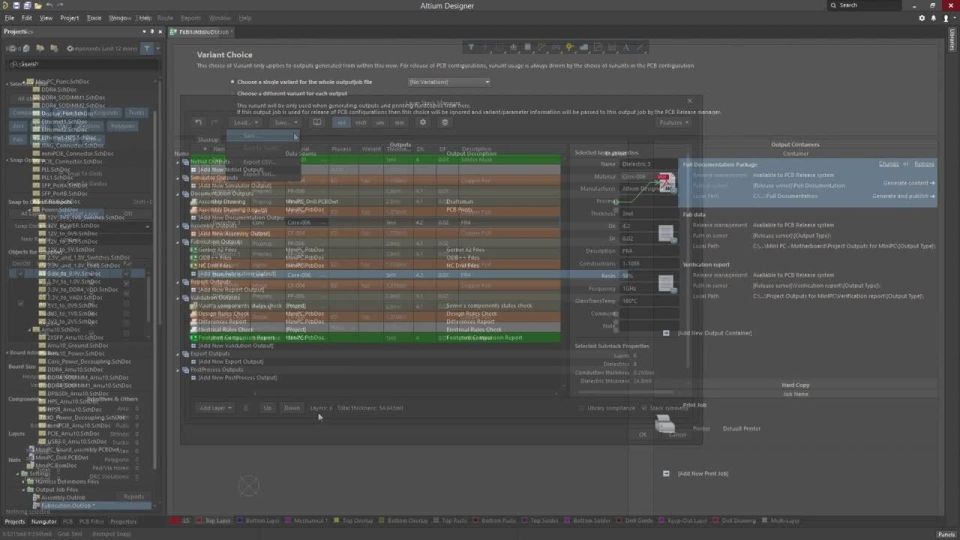Click the Open folder icon in title bar
Viewport: 960px width, 540px height.
38,6
